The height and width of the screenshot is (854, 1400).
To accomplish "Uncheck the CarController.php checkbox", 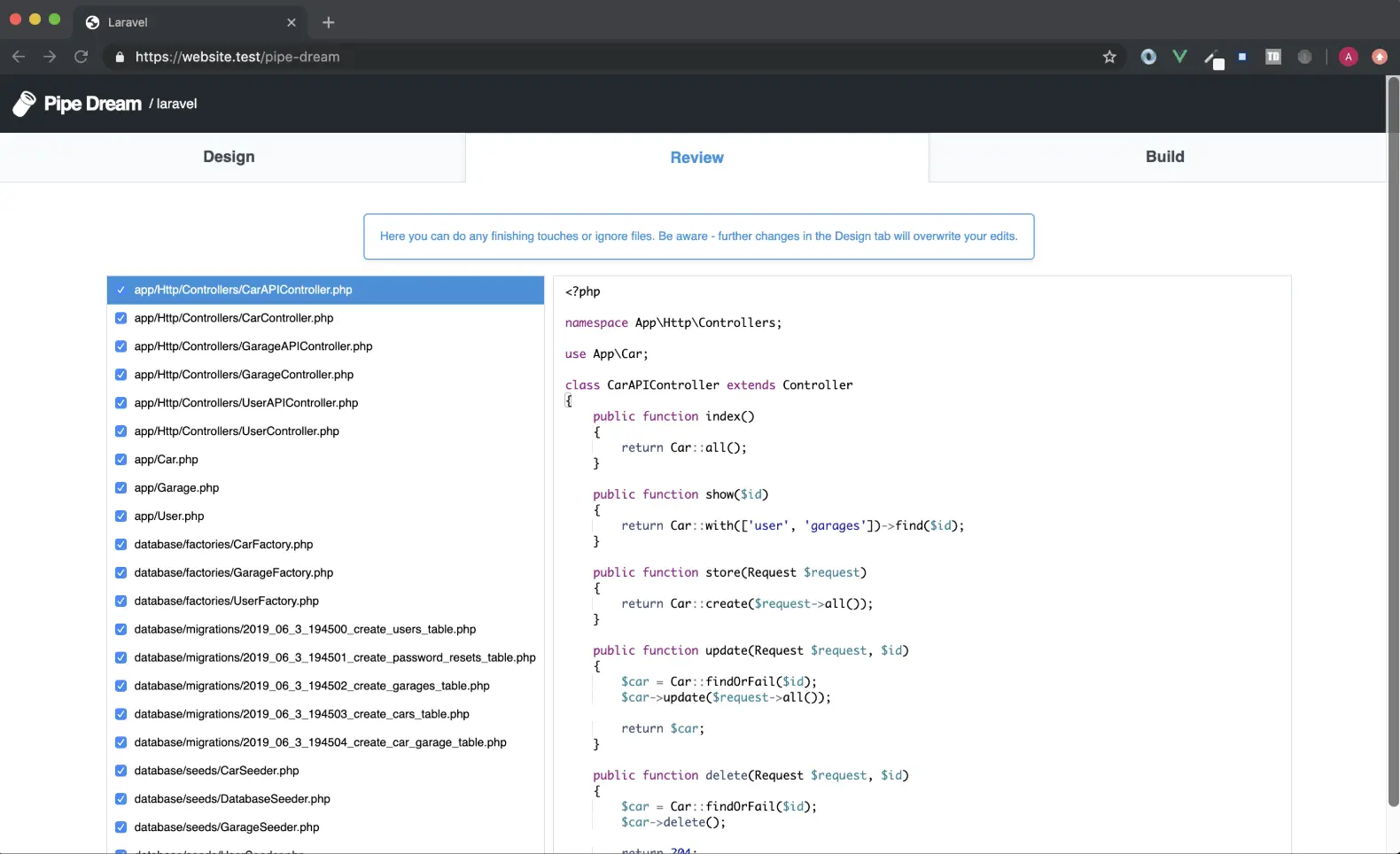I will [x=121, y=318].
